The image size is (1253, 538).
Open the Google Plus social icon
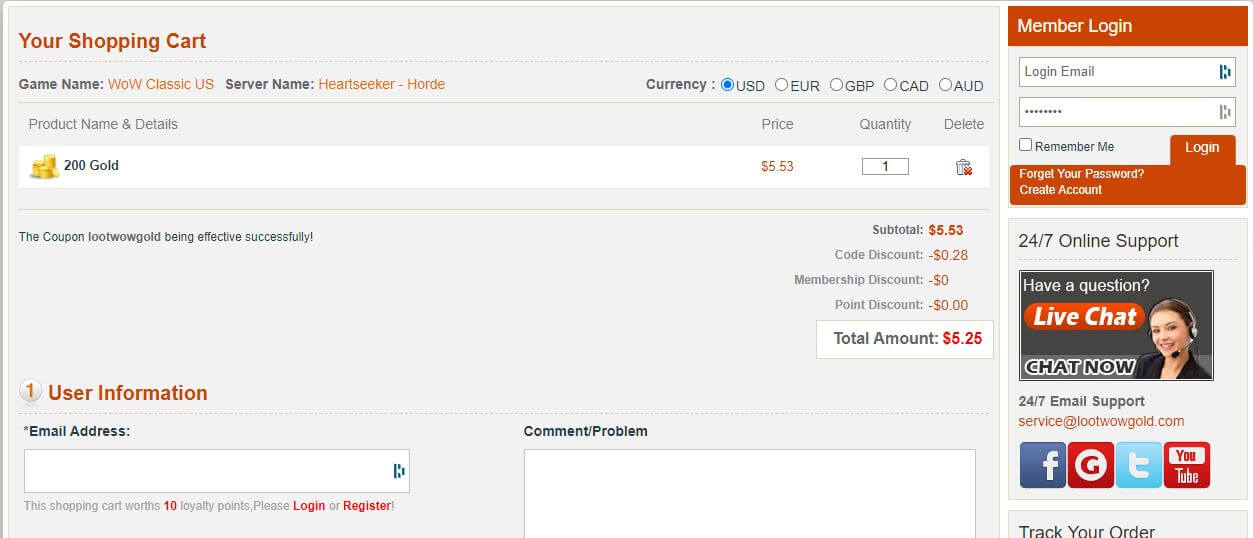1090,465
